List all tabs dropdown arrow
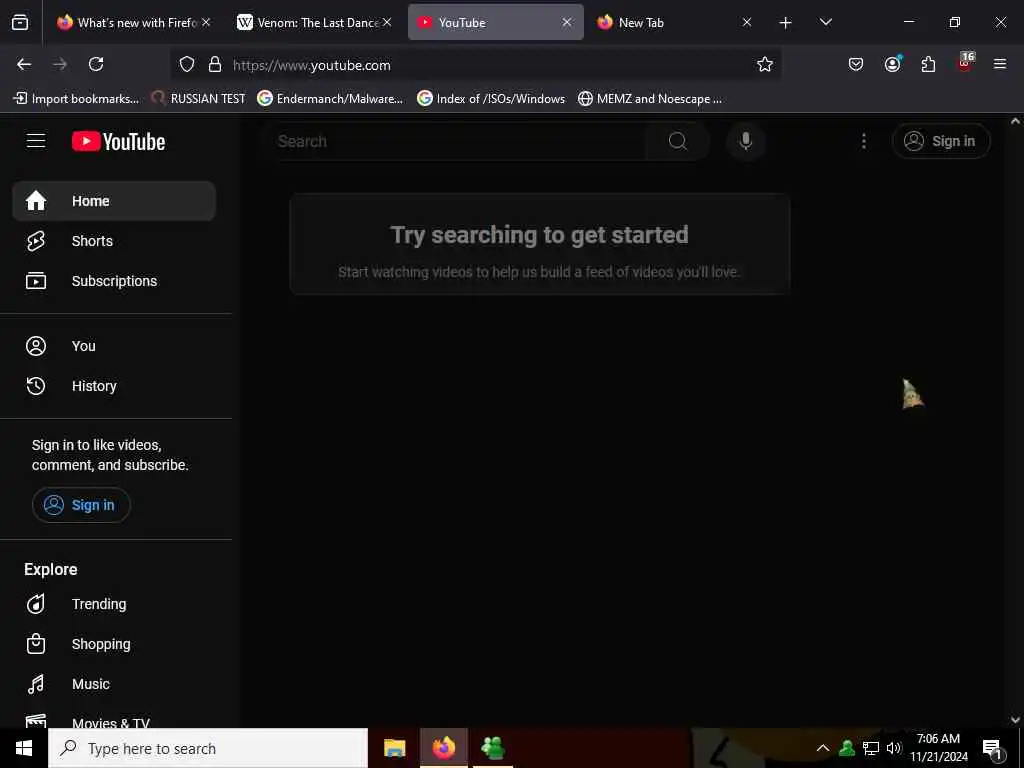Image resolution: width=1024 pixels, height=768 pixels. point(825,22)
